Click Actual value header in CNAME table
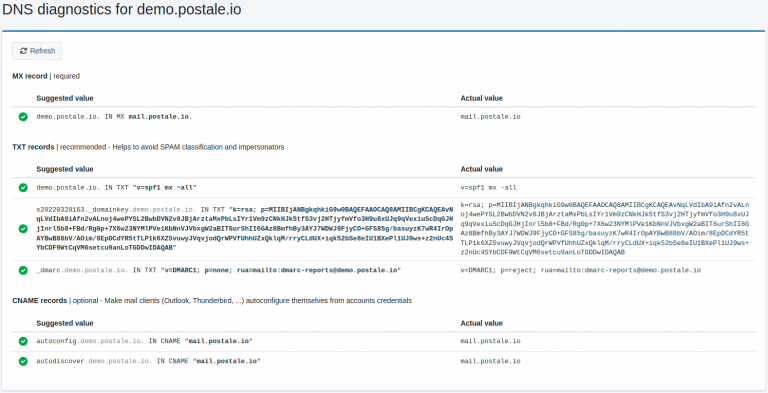768x393 pixels. (x=481, y=323)
